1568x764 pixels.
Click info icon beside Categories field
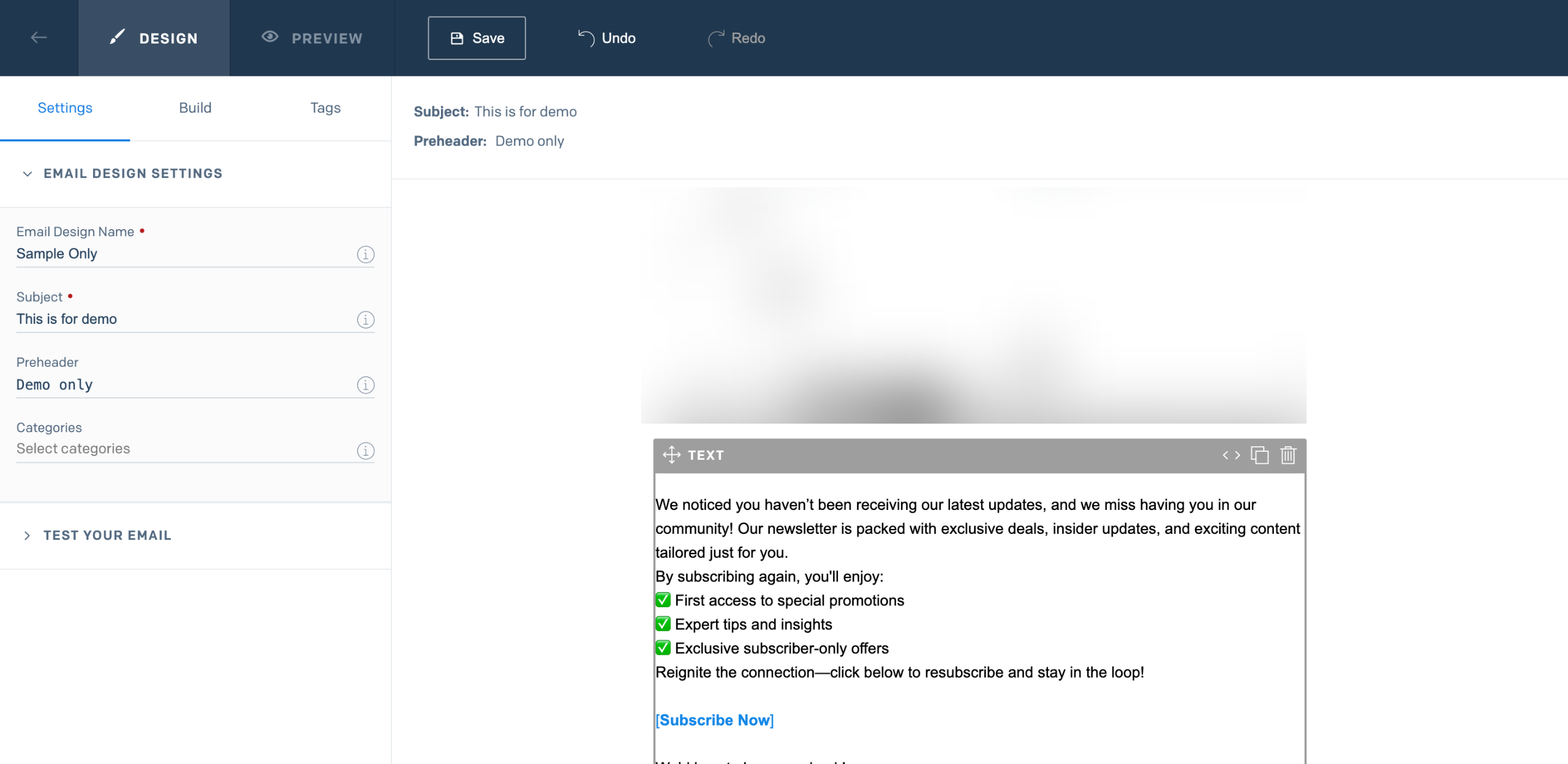366,451
